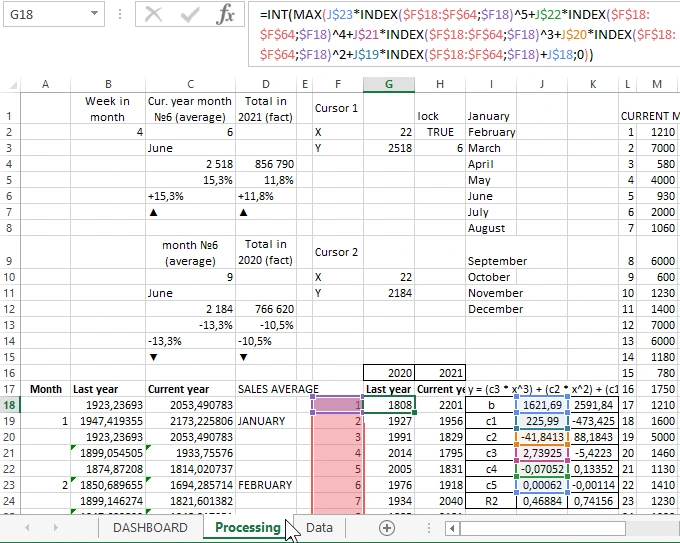Select column H header
The height and width of the screenshot is (543, 680).
(440, 85)
